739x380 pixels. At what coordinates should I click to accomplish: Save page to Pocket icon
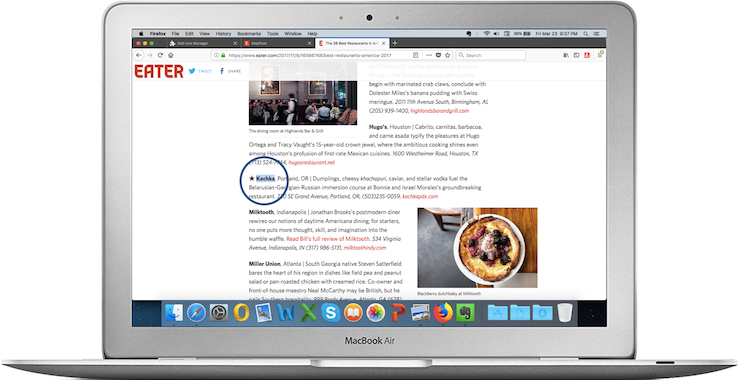(438, 55)
